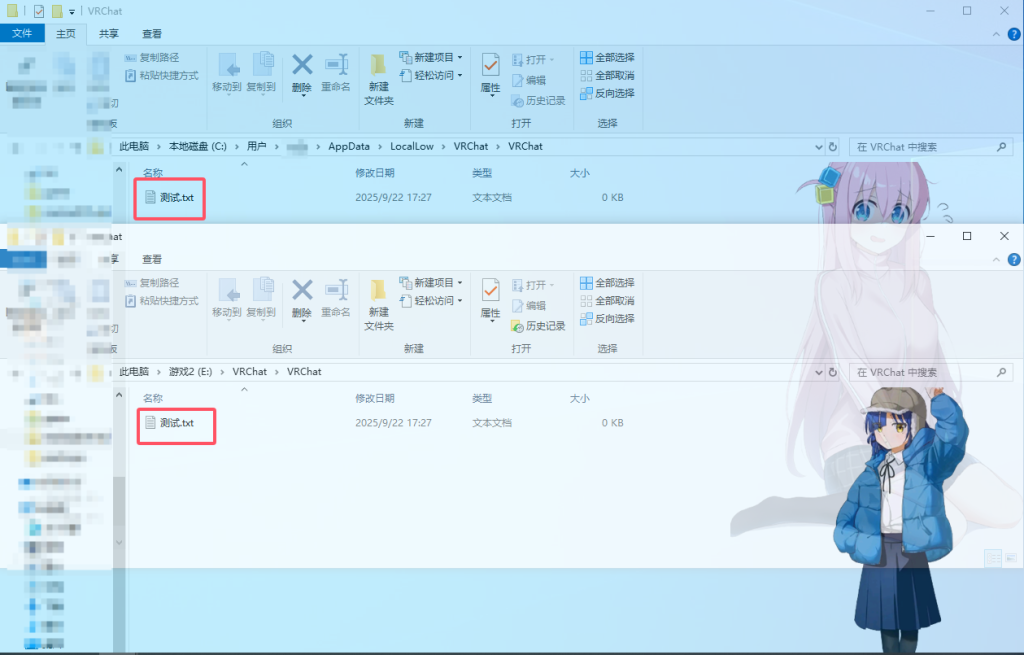Viewport: 1024px width, 655px height.
Task: Click 全部选择 (Select All) in the top window
Action: (607, 58)
